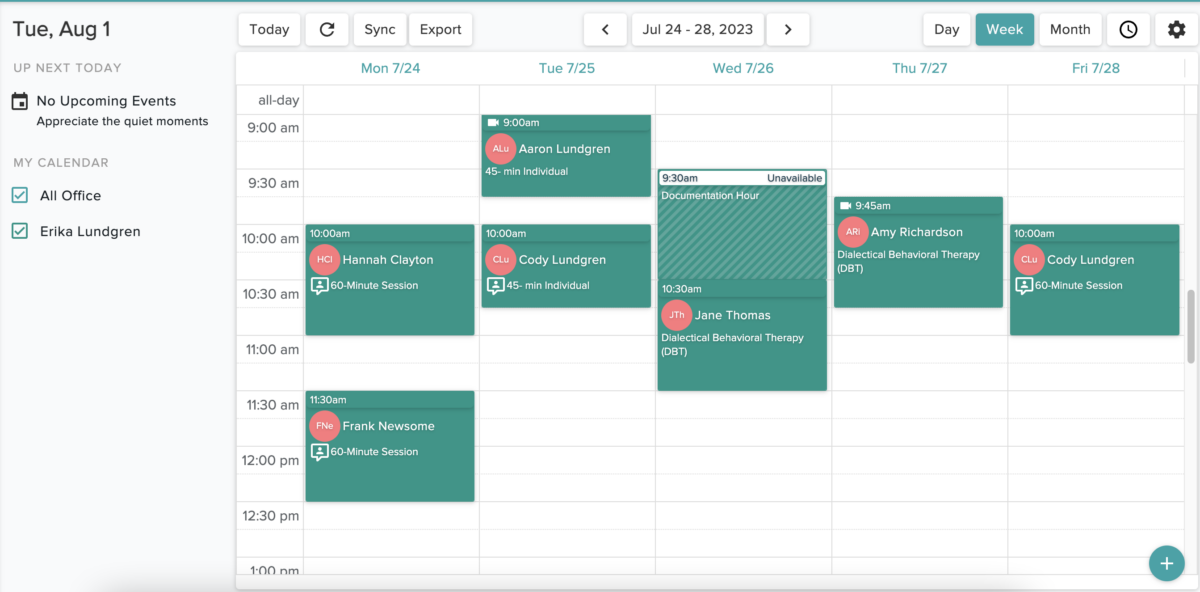Go to previous week arrow
The width and height of the screenshot is (1200, 592).
(x=605, y=29)
